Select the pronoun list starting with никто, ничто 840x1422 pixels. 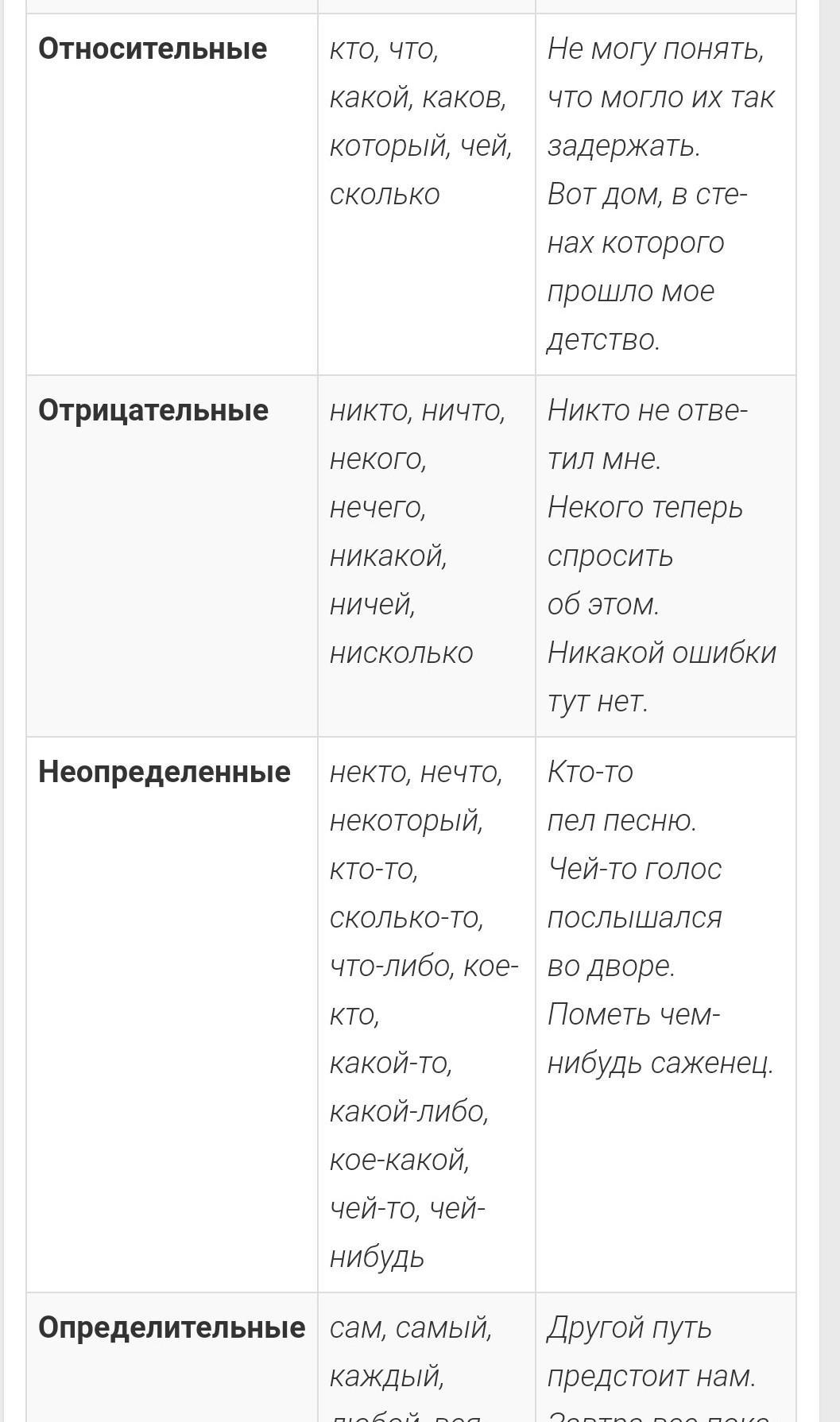tap(418, 532)
